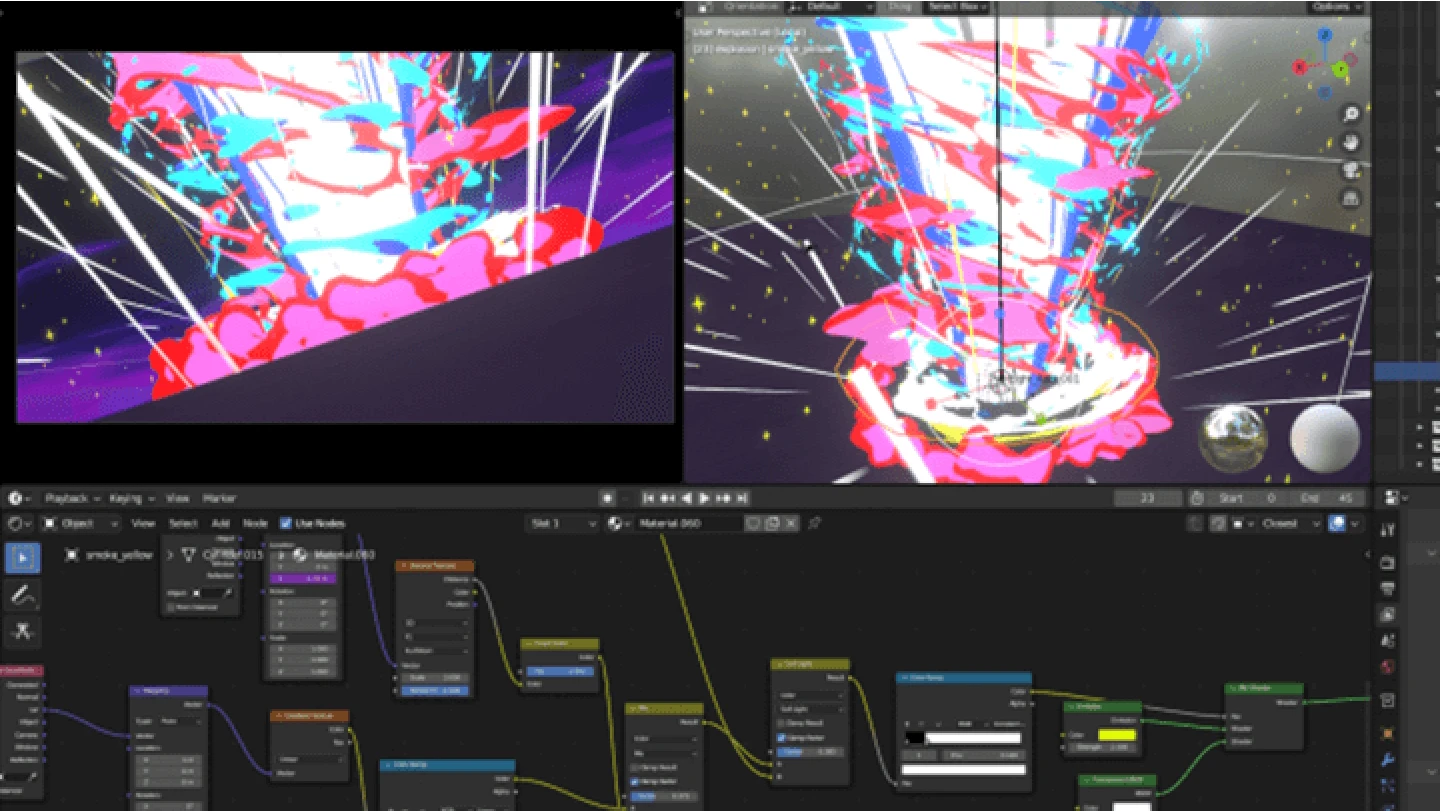
Task: Jump to last frame button
Action: point(741,498)
